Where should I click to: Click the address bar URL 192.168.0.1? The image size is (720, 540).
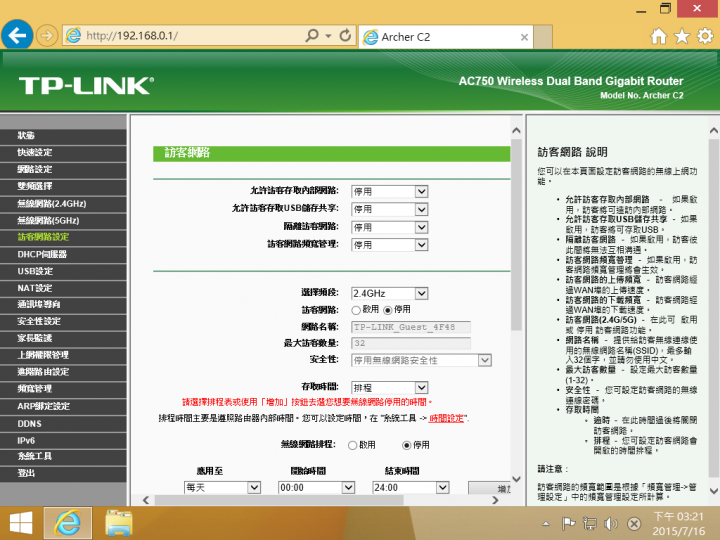point(132,36)
